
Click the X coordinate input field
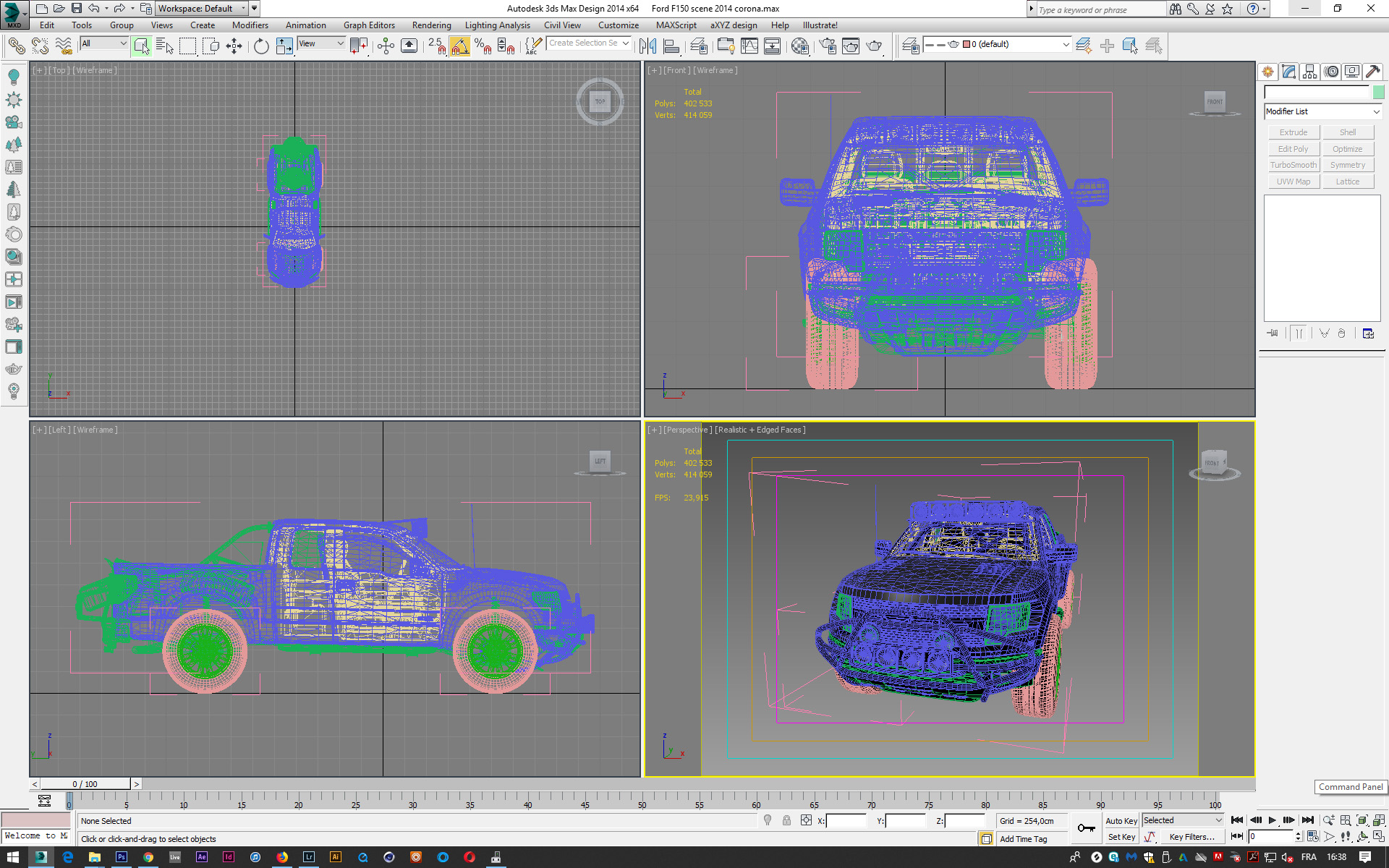pyautogui.click(x=846, y=821)
